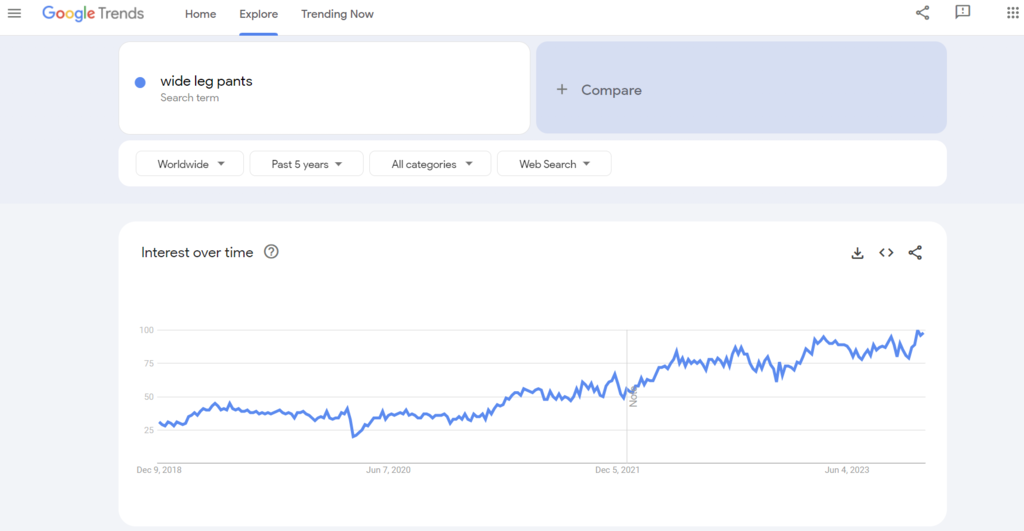1024x531 pixels.
Task: Expand the Worldwide region dropdown
Action: [x=190, y=164]
